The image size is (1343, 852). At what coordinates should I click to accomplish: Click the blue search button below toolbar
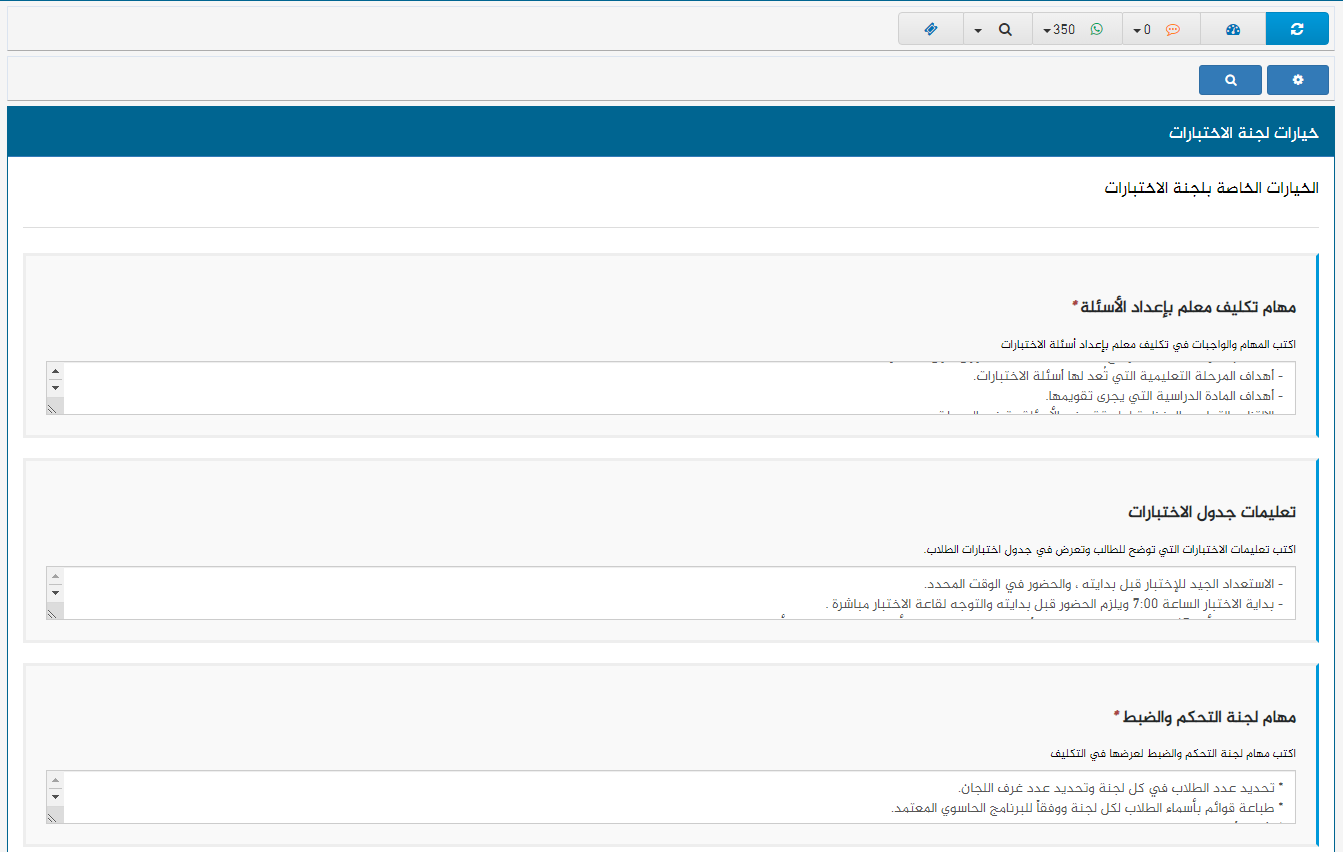point(1230,80)
